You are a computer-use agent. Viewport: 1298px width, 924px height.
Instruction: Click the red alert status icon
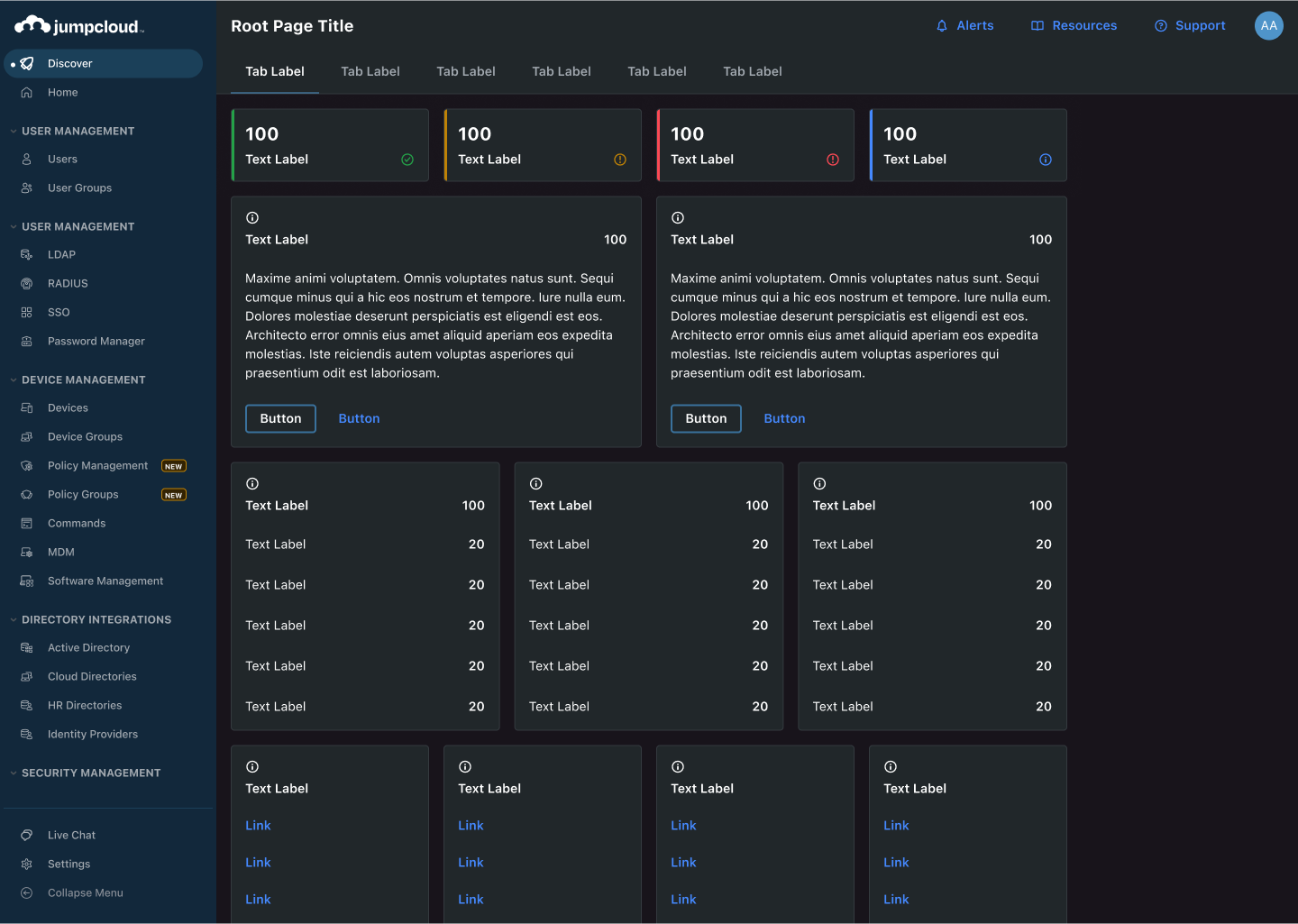(x=833, y=160)
